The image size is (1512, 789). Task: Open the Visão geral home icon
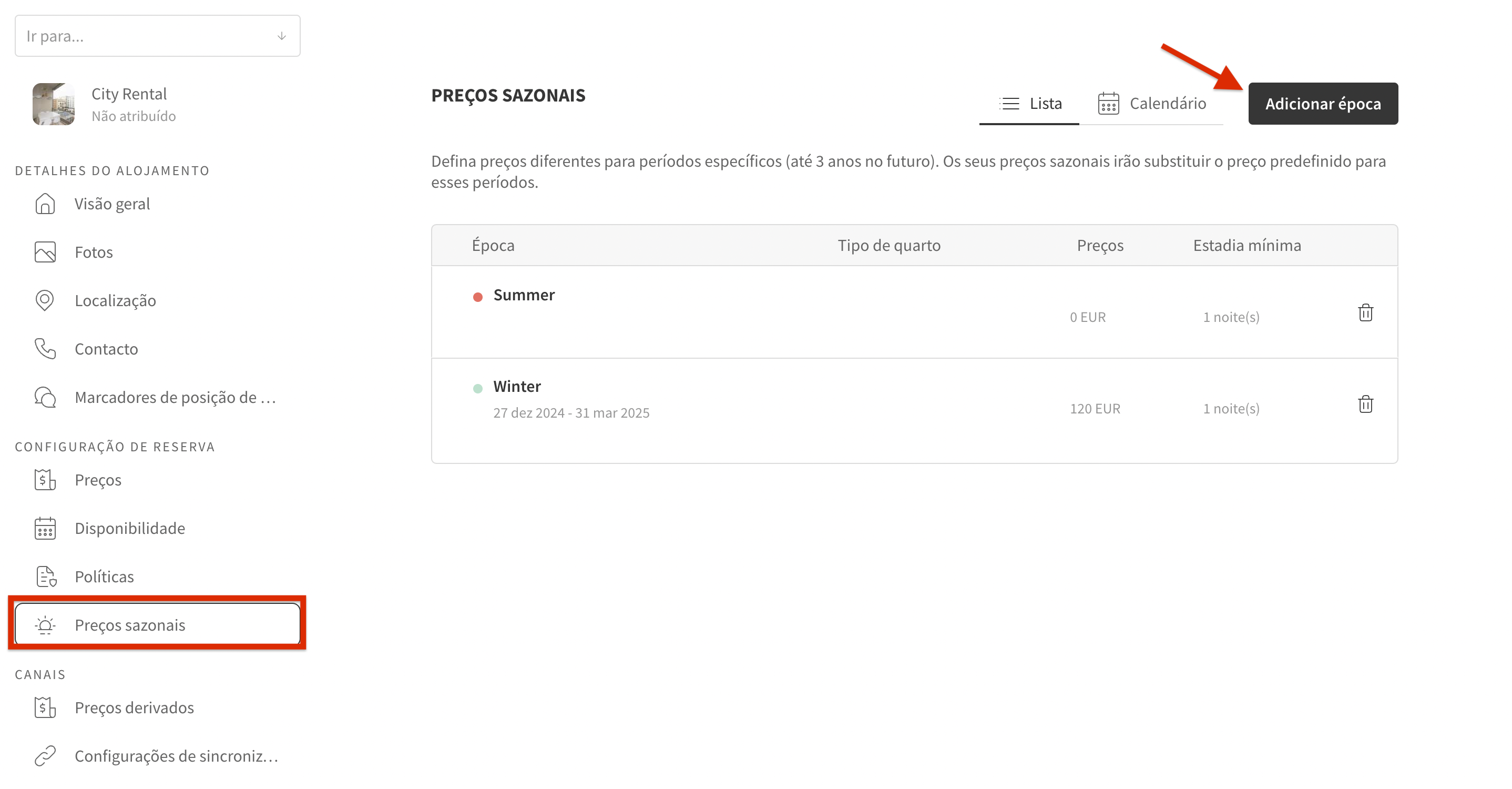(46, 204)
